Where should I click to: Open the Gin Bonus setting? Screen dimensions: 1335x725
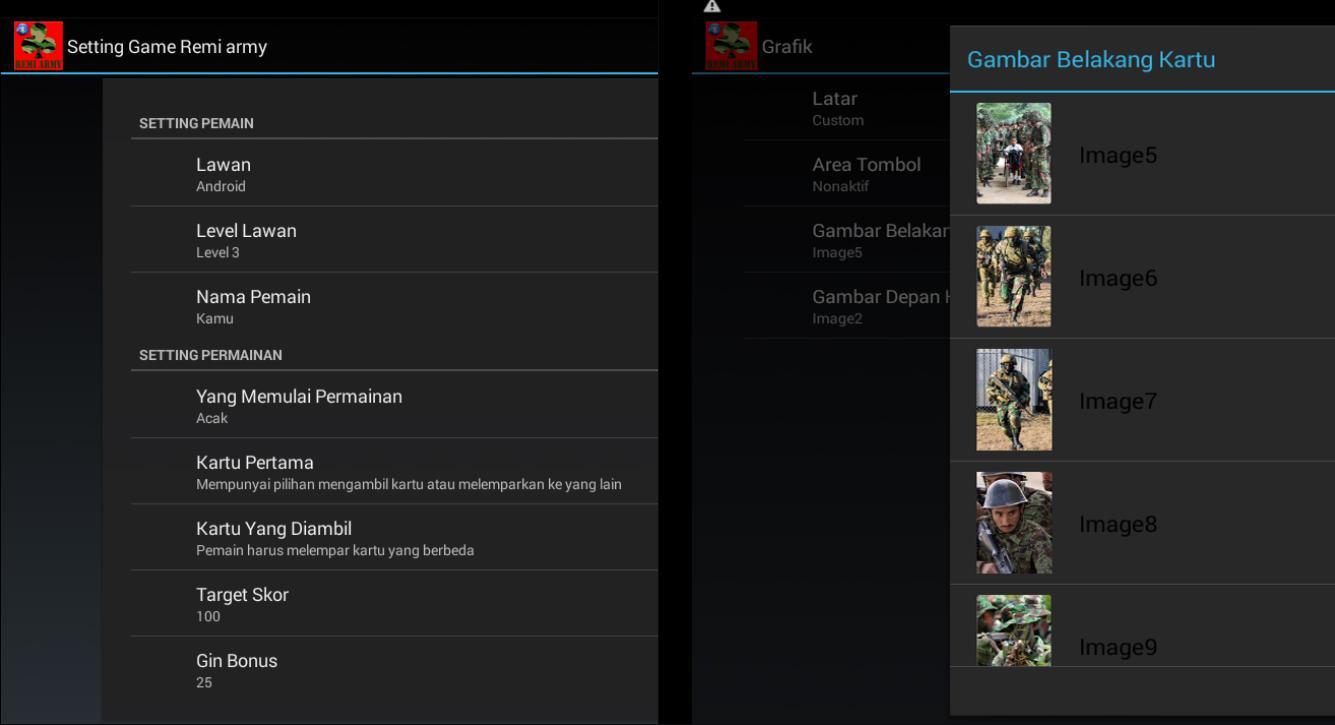pyautogui.click(x=394, y=670)
